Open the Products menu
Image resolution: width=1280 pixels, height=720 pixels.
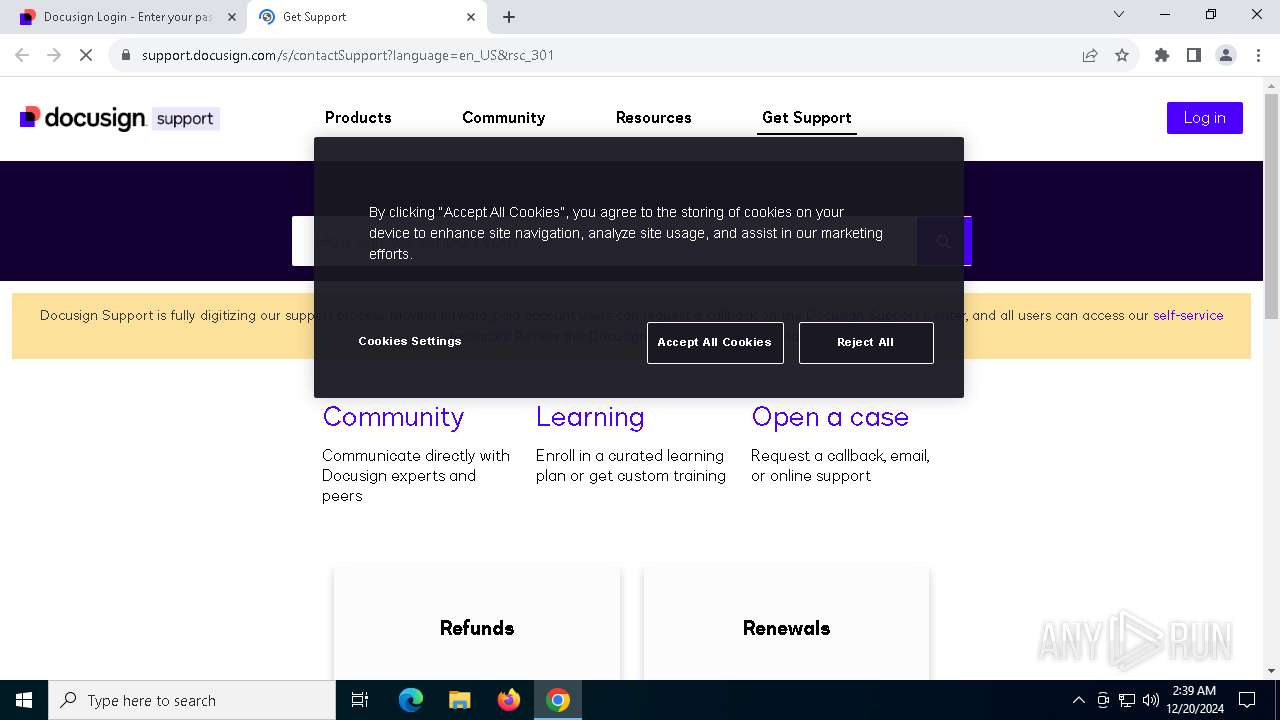click(x=358, y=117)
